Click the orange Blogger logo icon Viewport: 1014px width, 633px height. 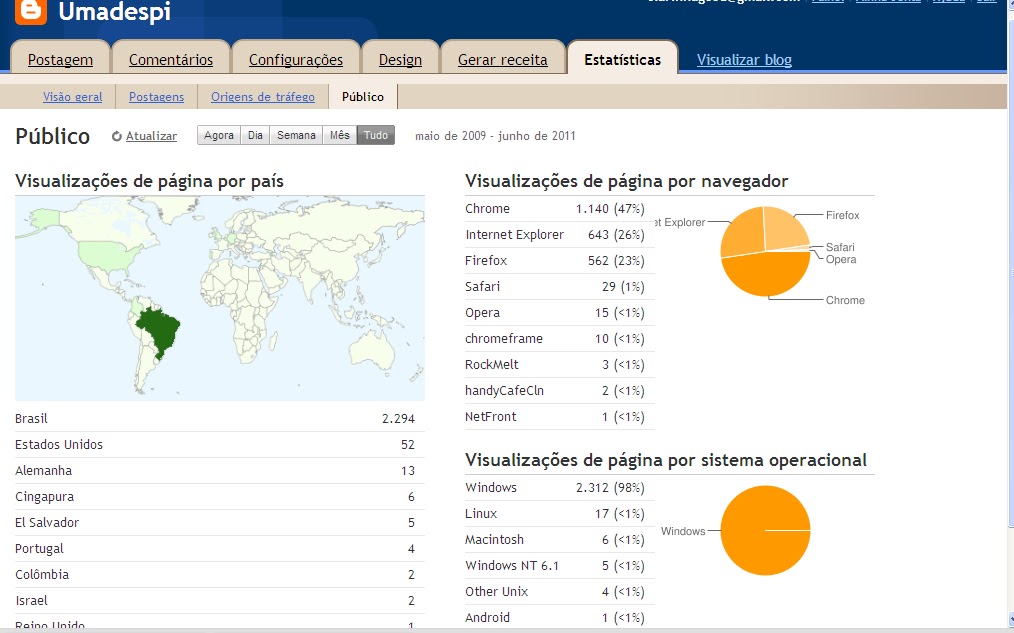pos(31,12)
